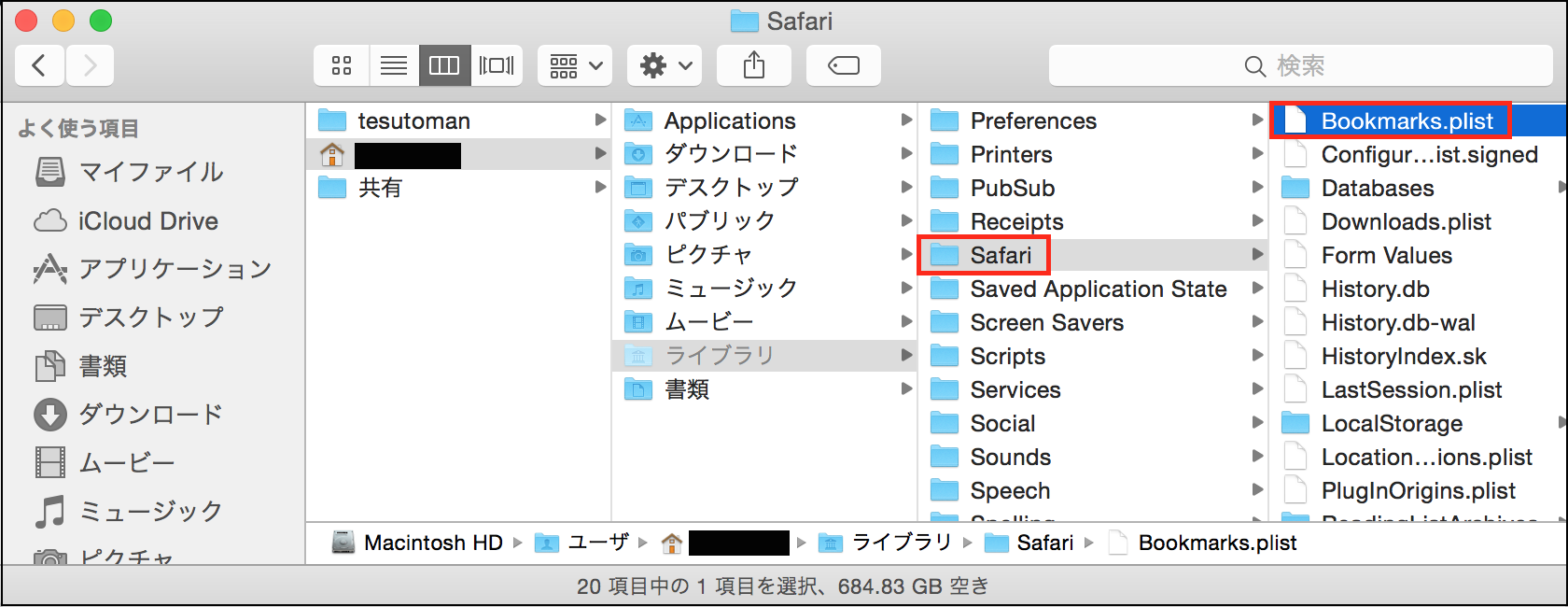Select the Configur…ist.signed file
Viewport: 1568px width, 607px height.
pyautogui.click(x=1419, y=154)
